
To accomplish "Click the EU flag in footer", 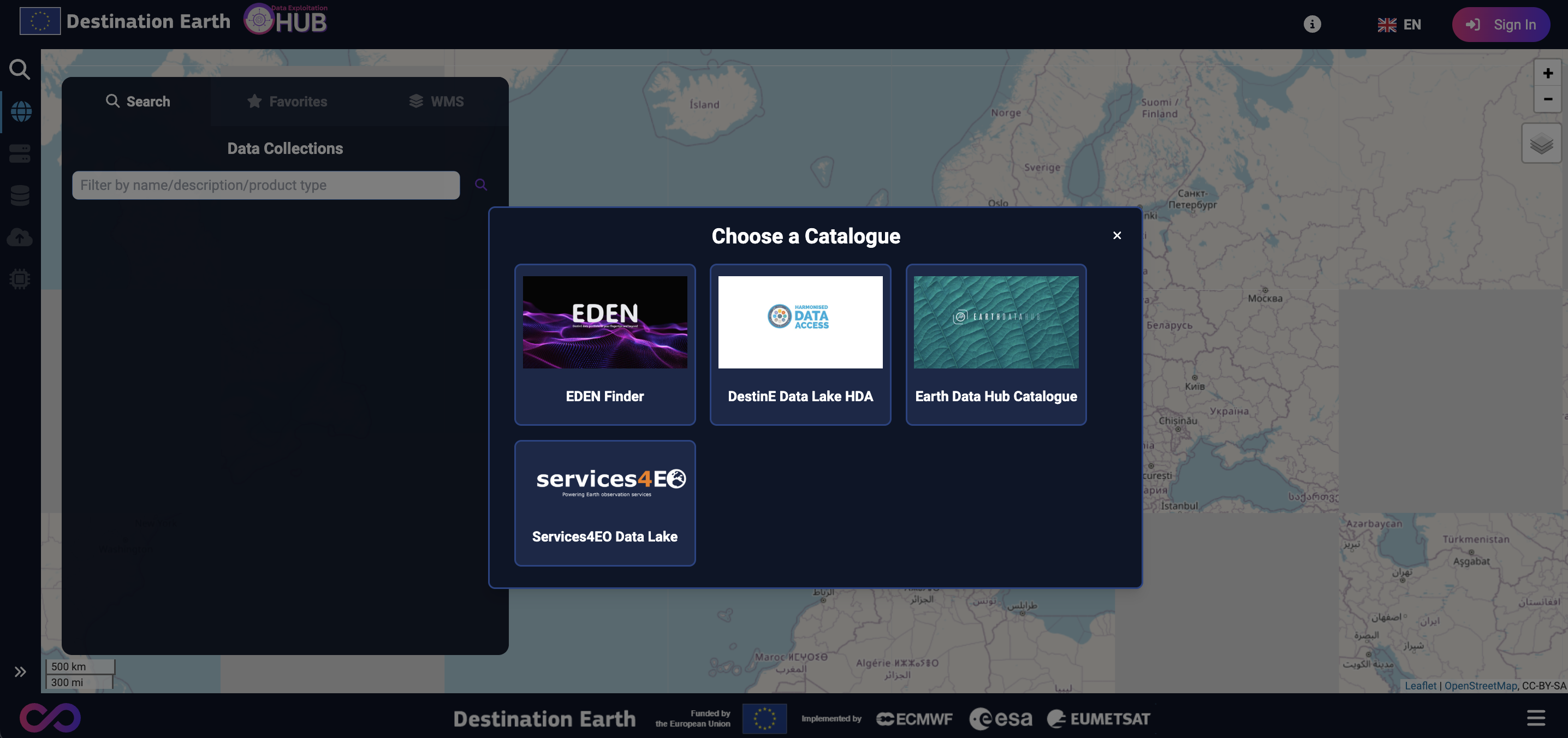I will tap(764, 718).
